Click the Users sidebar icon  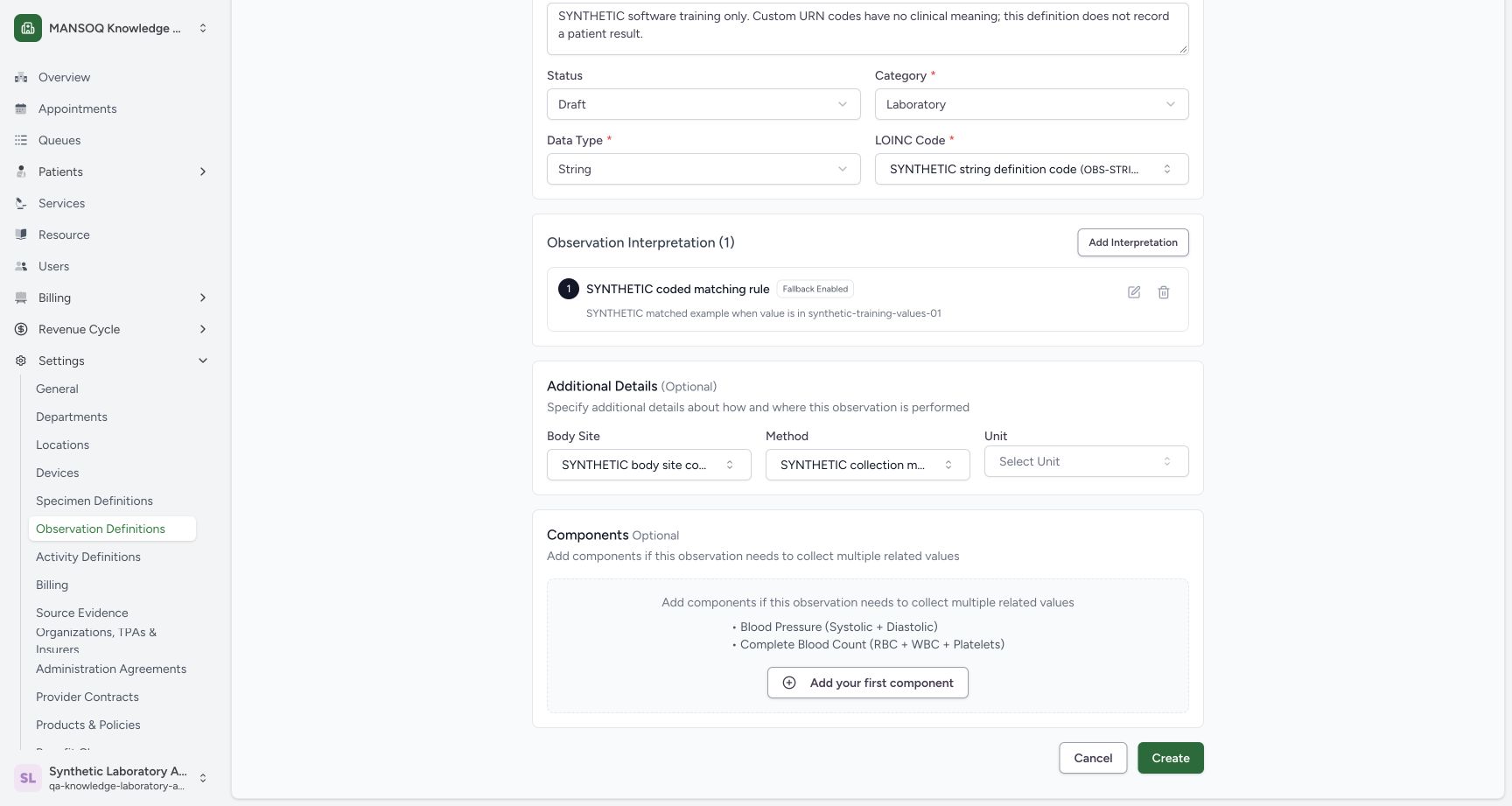(x=21, y=266)
